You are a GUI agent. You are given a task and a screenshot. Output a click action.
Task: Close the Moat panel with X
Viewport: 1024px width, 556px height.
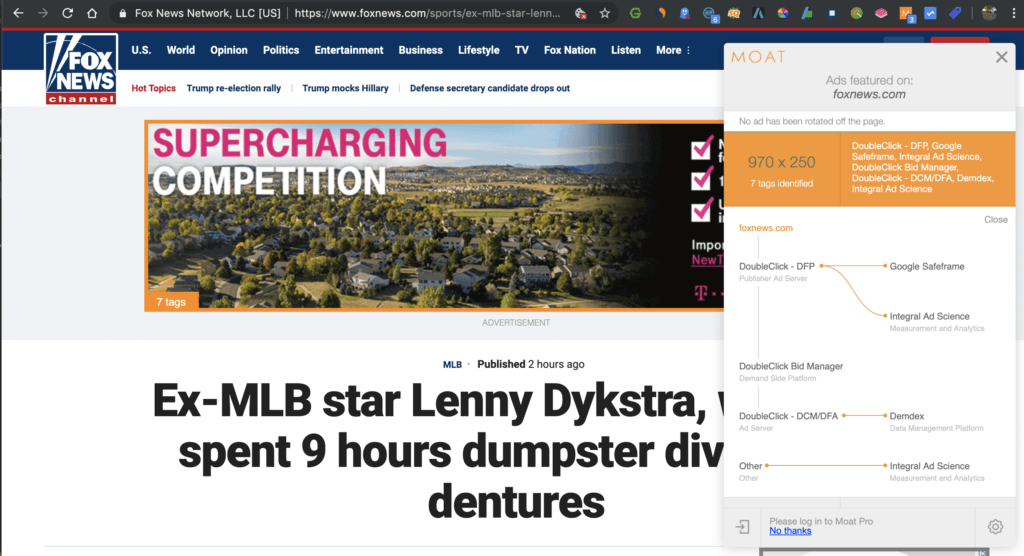(x=1001, y=57)
